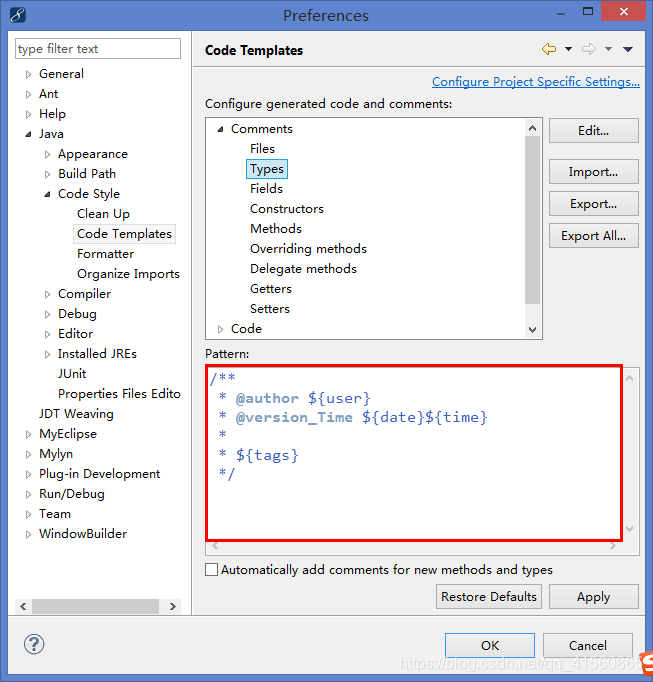Click the back navigation arrow icon
This screenshot has width=653, height=682.
549,49
